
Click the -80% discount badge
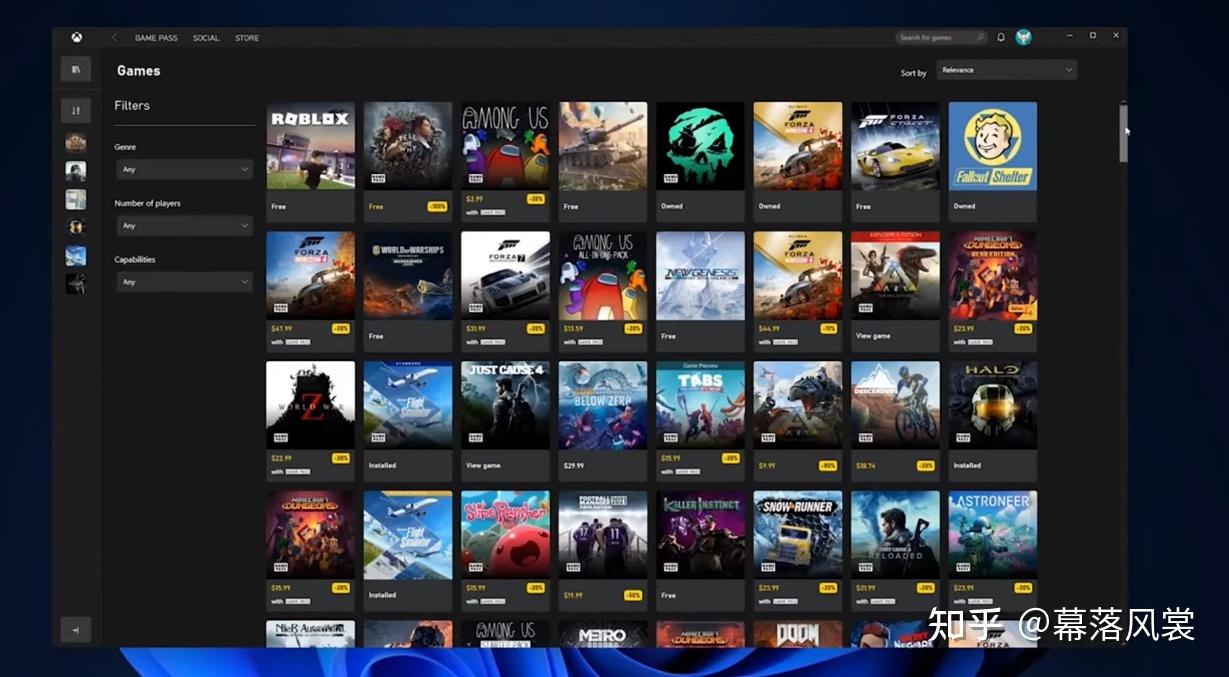click(829, 465)
